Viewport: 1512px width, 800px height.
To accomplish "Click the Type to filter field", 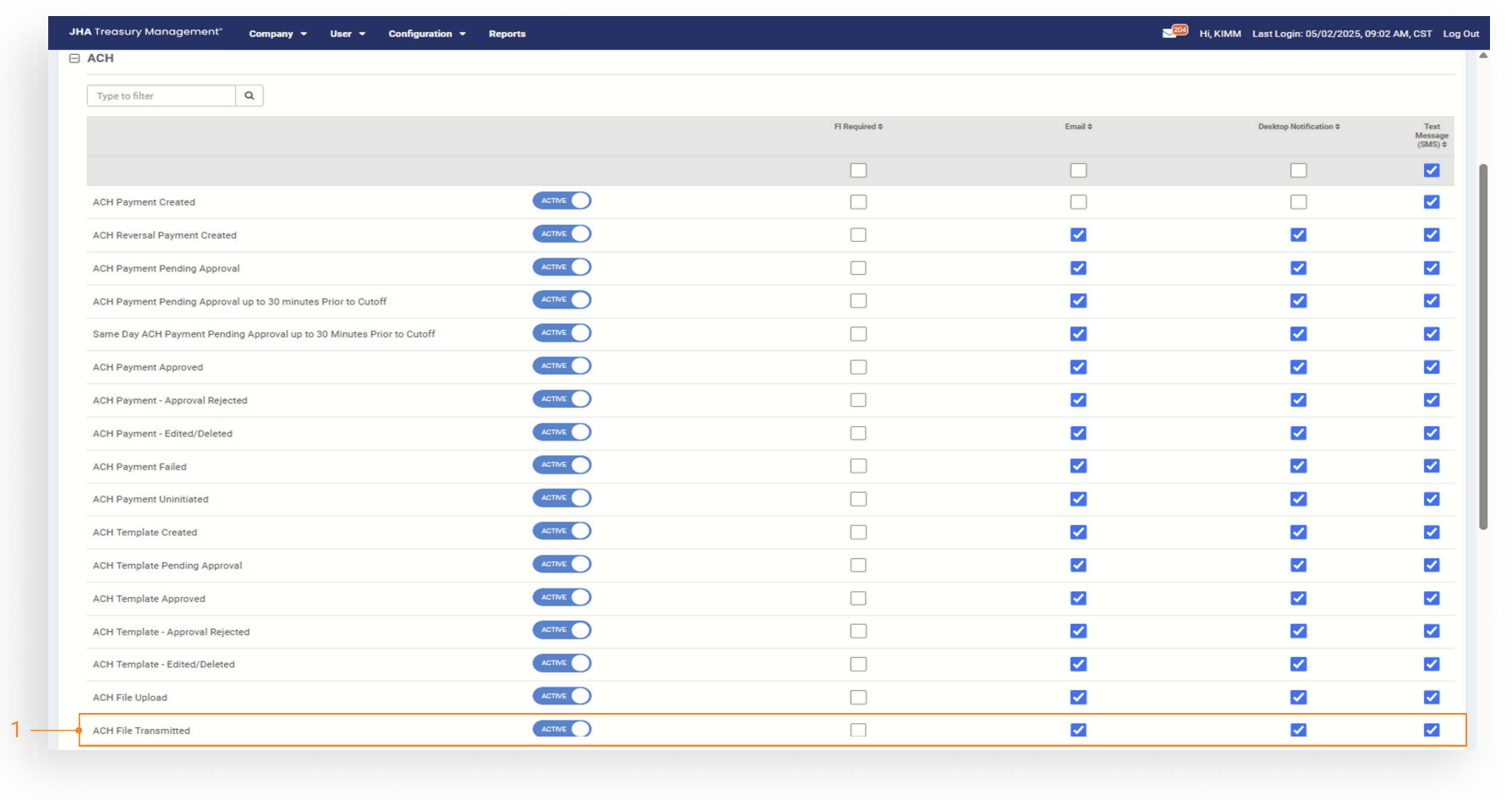I will pos(161,96).
